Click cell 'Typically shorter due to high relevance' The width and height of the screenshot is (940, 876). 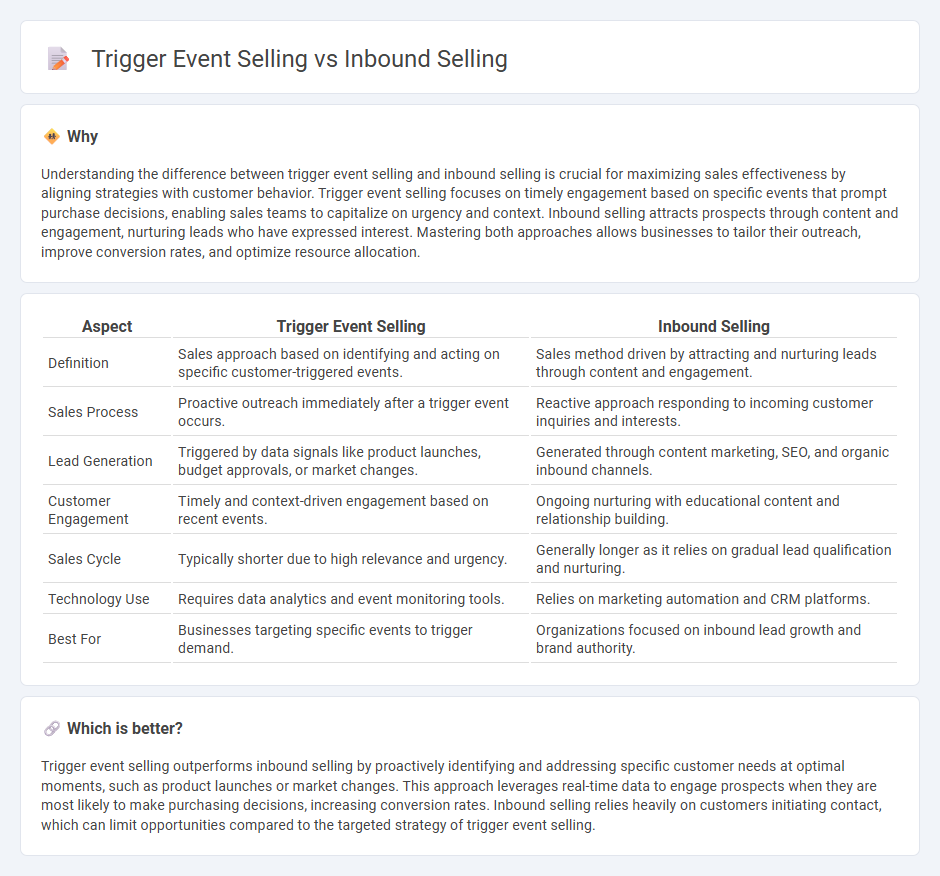click(350, 559)
